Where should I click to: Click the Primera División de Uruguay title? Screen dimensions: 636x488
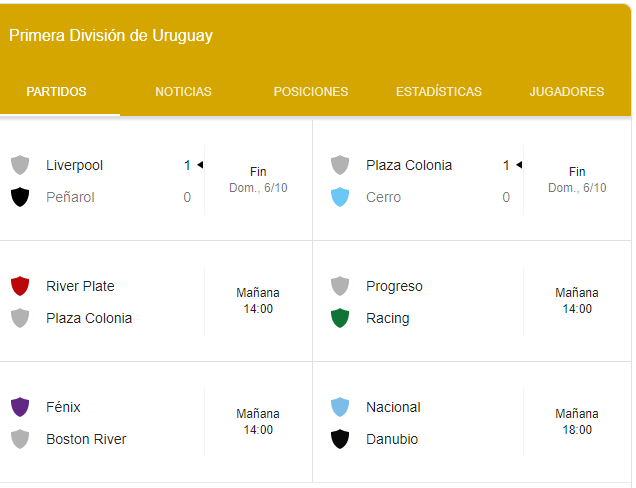111,36
